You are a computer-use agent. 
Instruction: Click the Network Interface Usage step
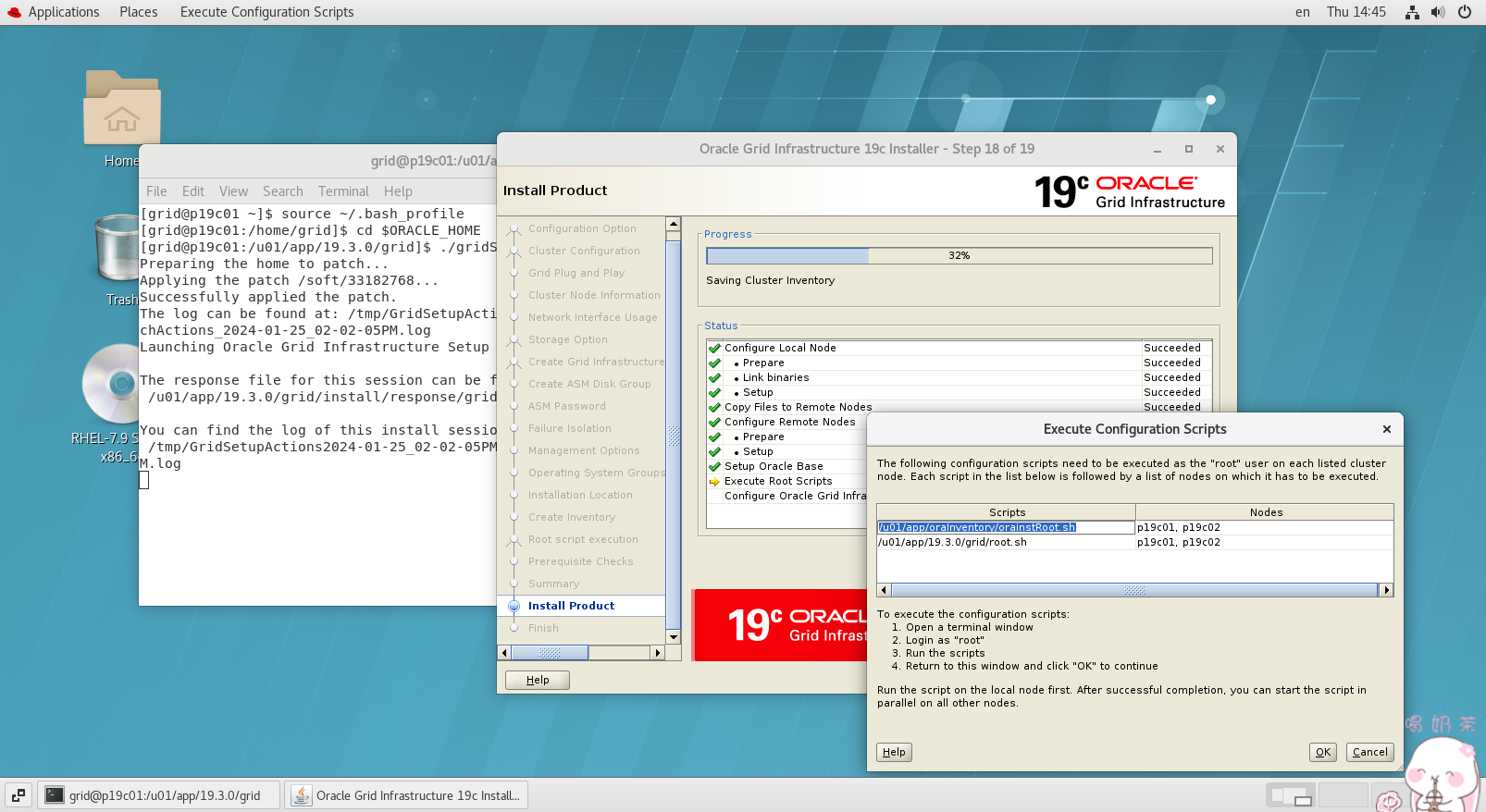point(593,317)
